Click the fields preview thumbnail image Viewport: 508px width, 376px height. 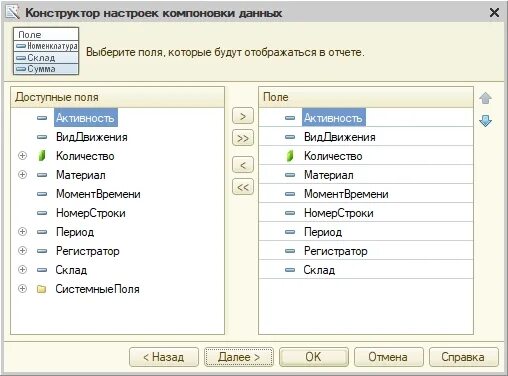click(x=46, y=51)
